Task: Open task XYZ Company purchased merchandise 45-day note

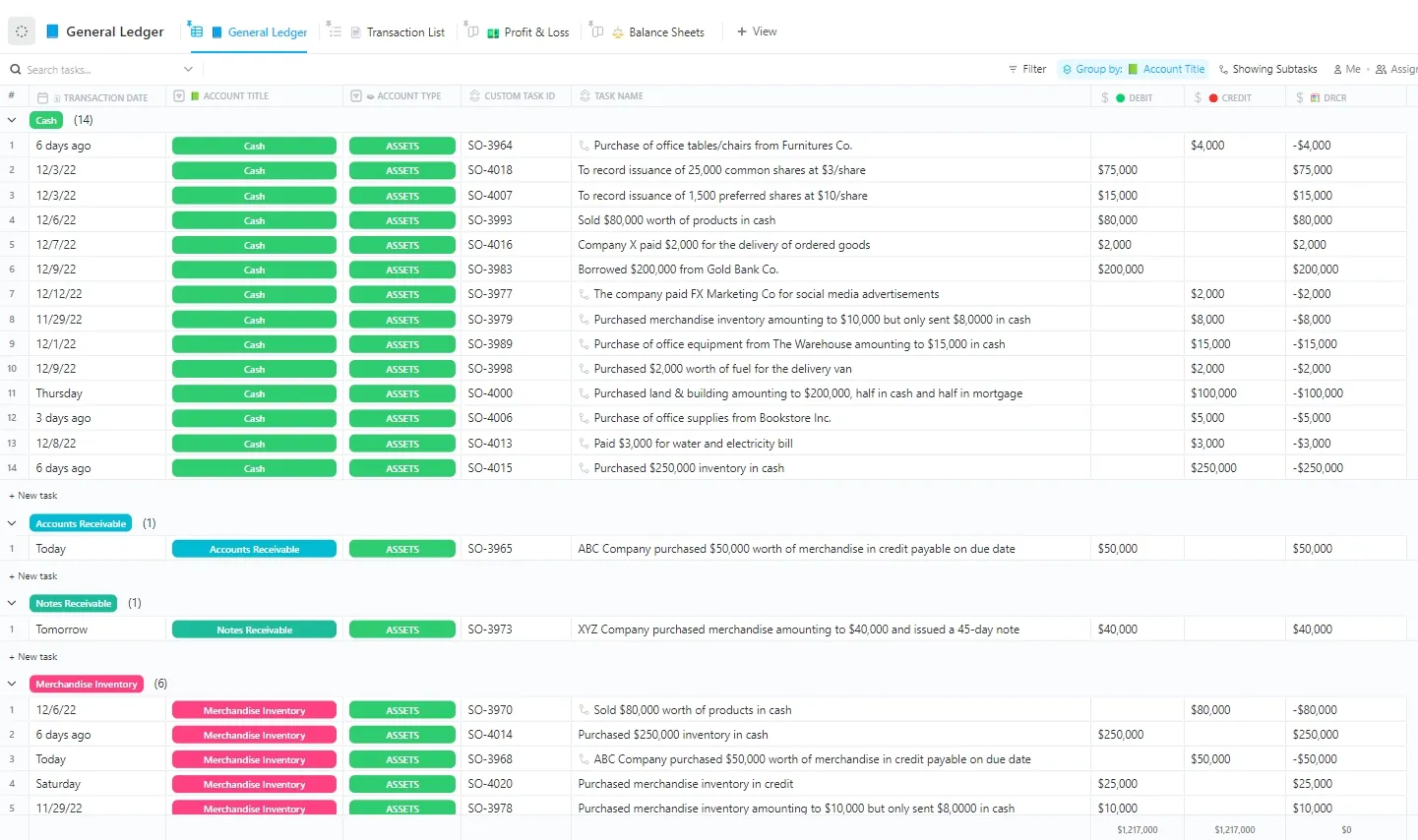Action: click(x=799, y=630)
